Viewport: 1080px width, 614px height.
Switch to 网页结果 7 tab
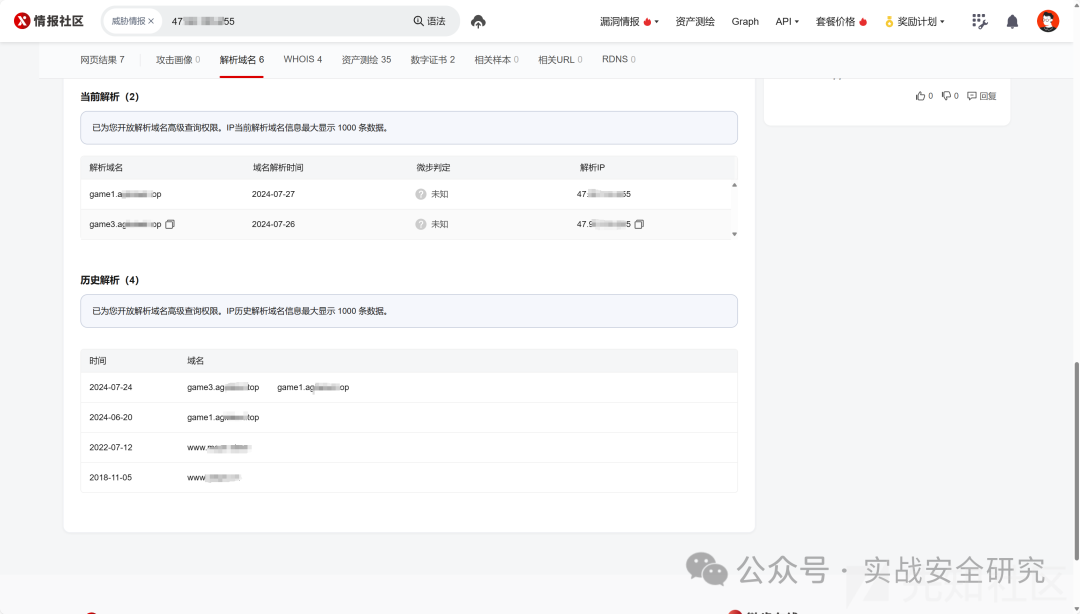[102, 60]
